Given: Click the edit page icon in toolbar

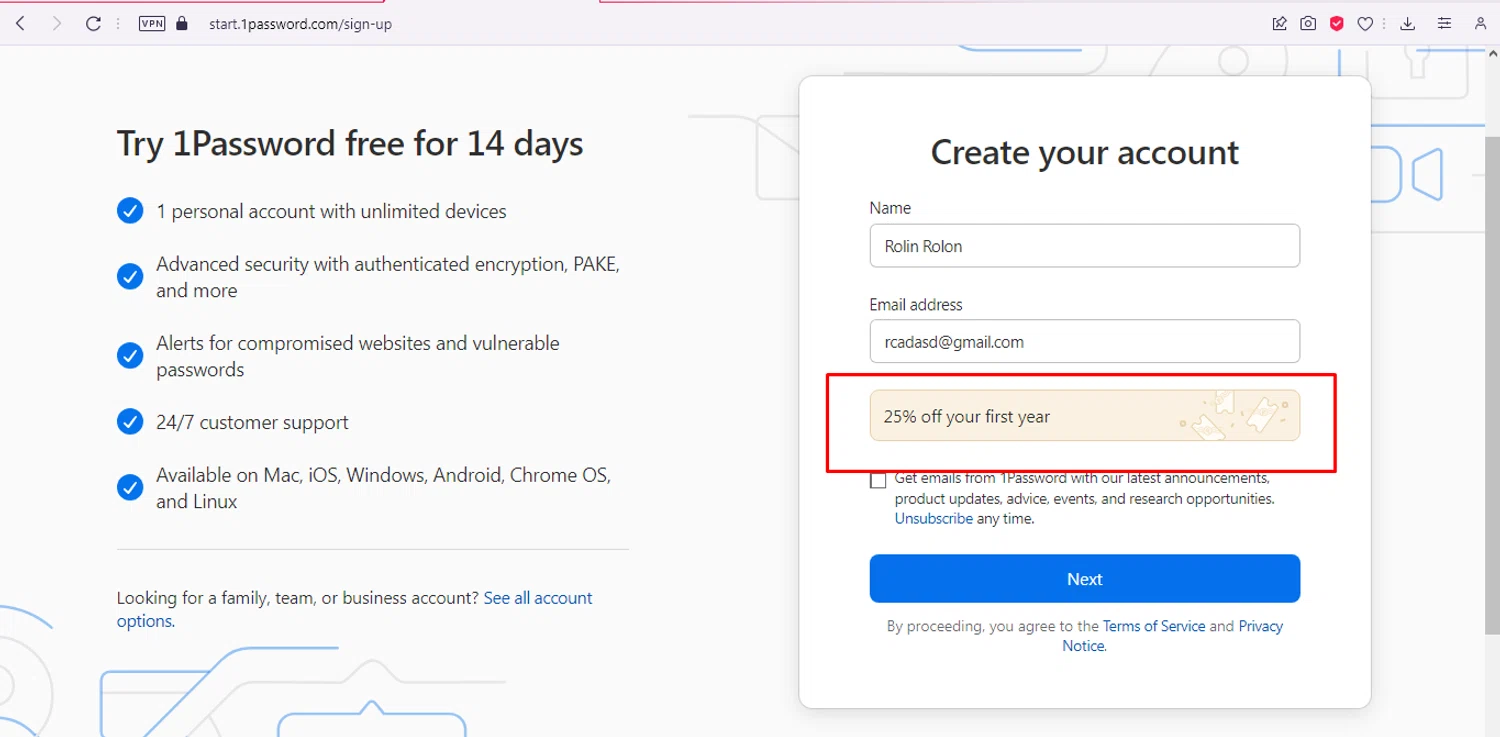Looking at the screenshot, I should pos(1279,24).
